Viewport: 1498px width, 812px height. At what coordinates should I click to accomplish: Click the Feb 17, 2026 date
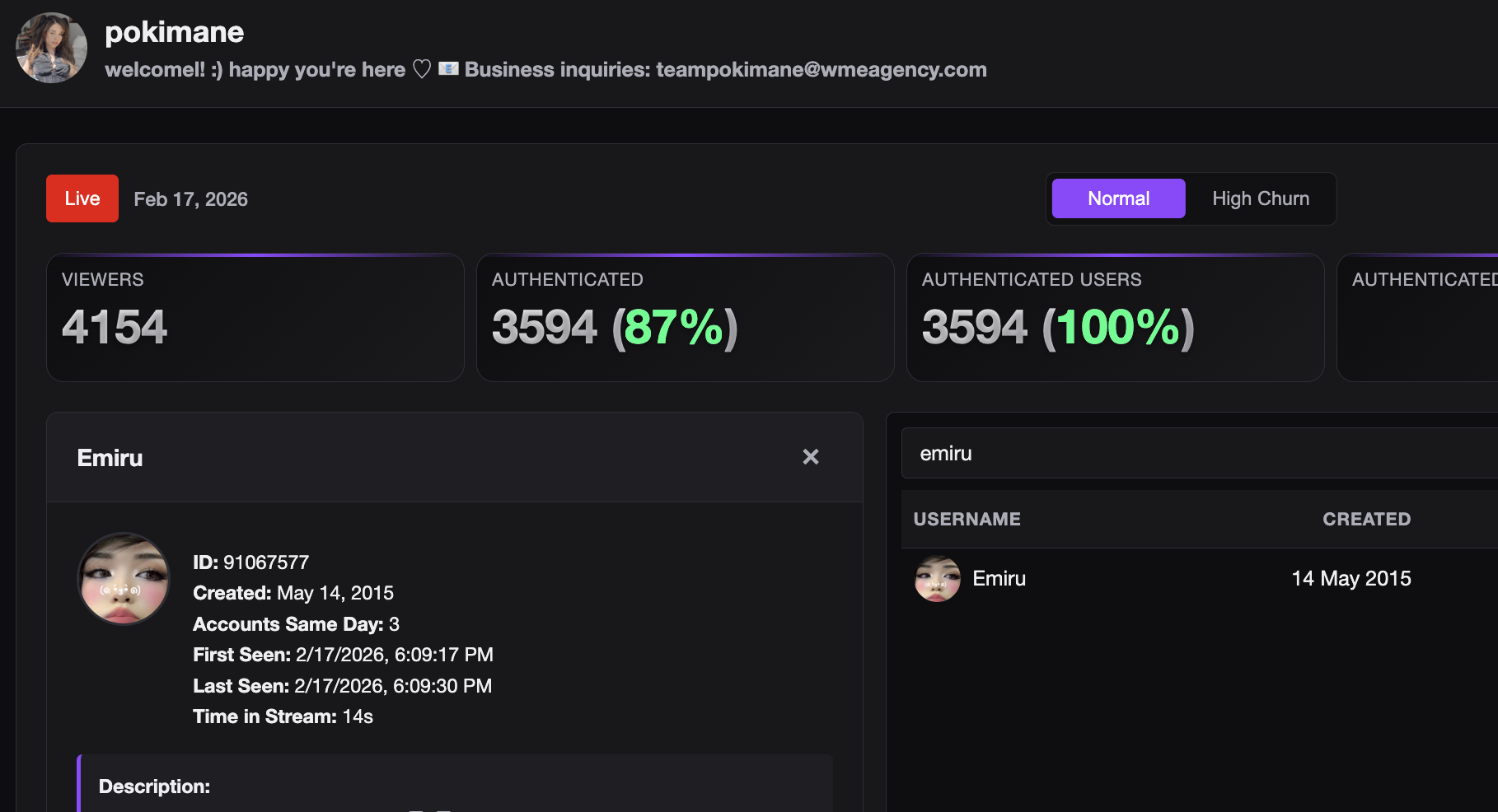190,199
